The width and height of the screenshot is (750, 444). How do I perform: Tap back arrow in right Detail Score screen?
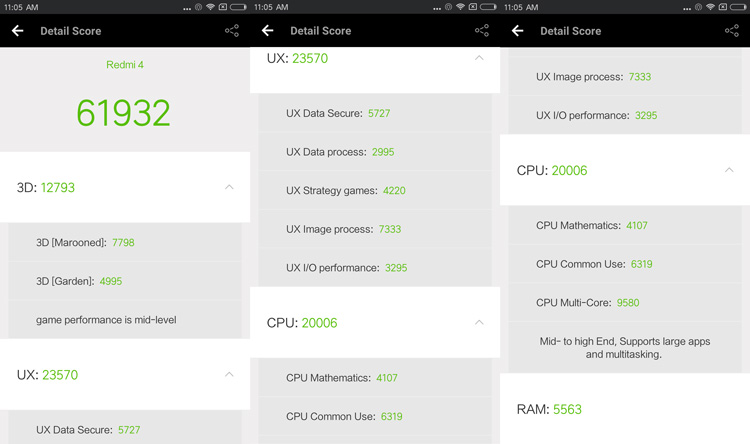tap(518, 31)
